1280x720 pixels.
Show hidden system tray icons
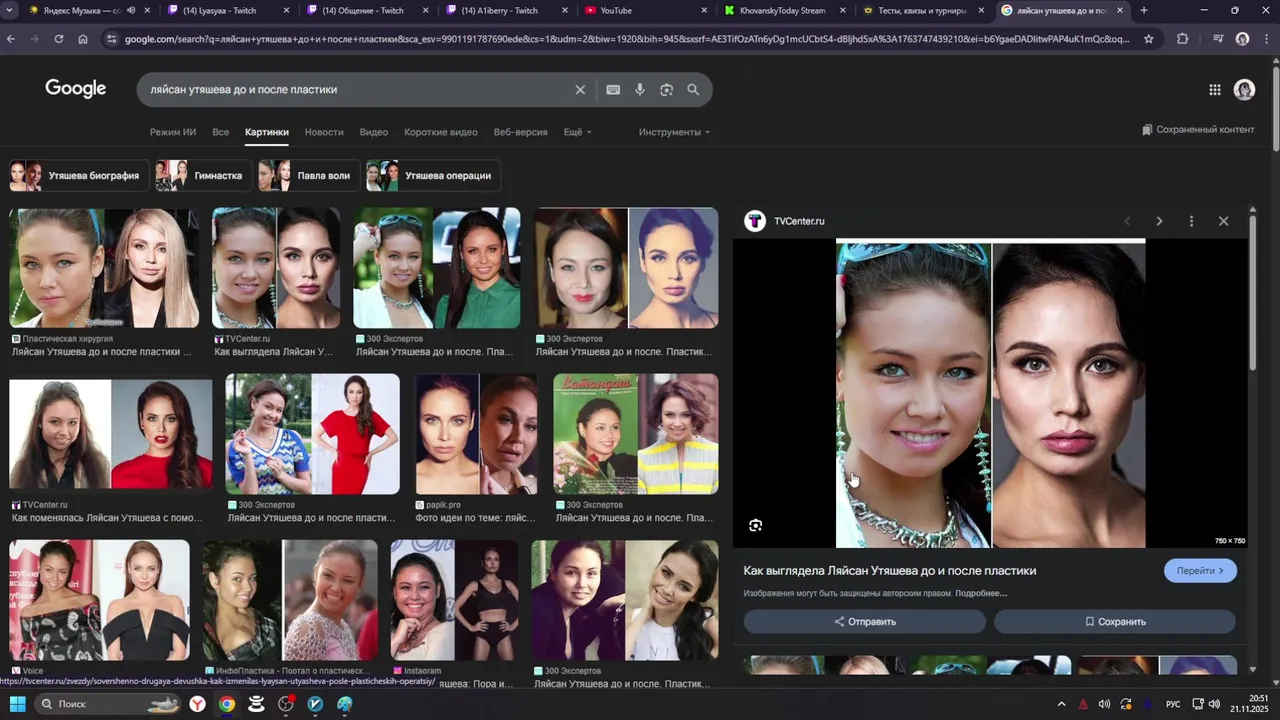[1061, 704]
